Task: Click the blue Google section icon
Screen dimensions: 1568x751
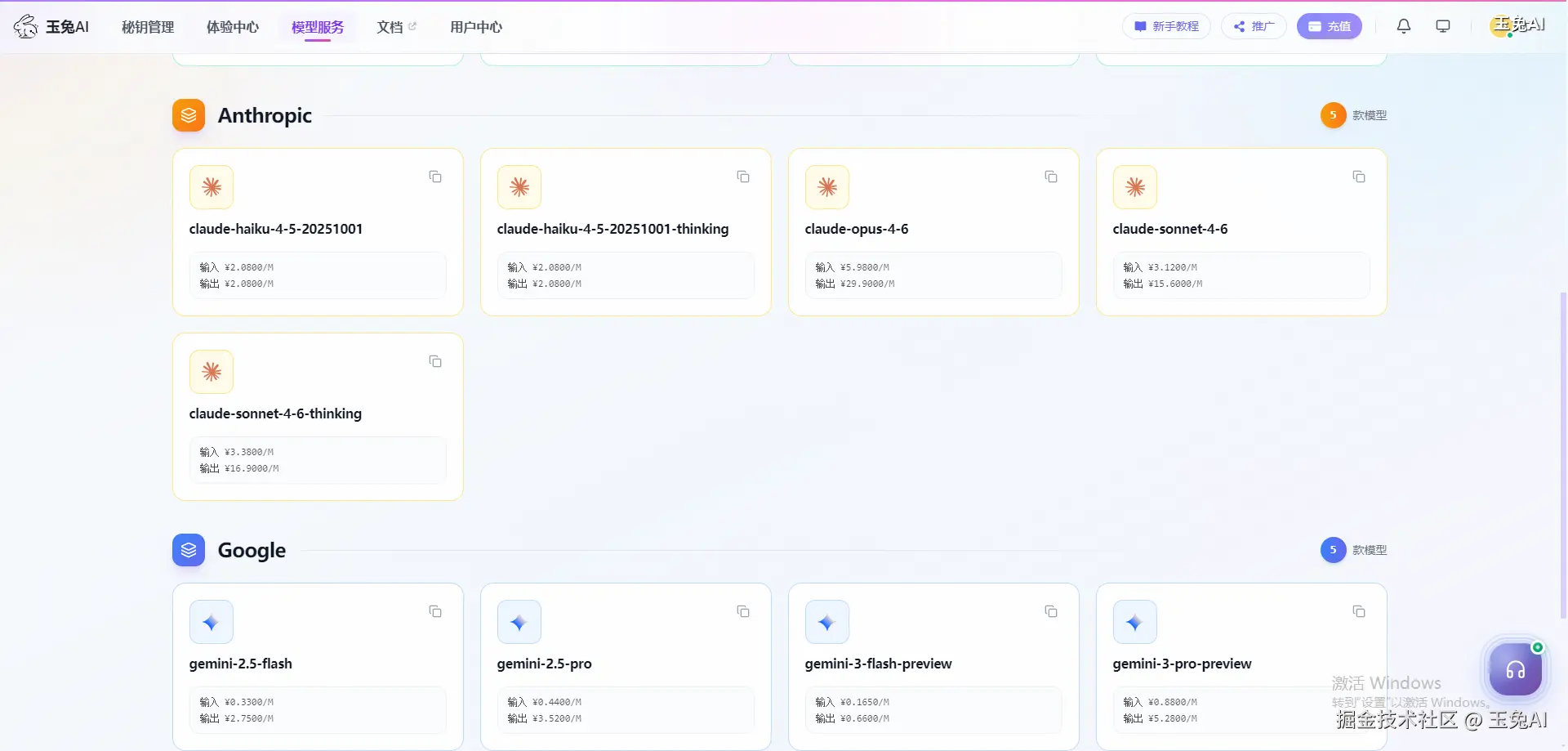Action: coord(189,550)
